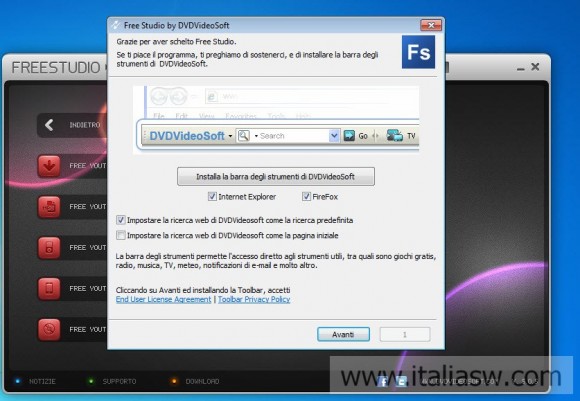Click Installa la barra degli strumenti button
Screen dimensions: 580x401
(x=276, y=176)
